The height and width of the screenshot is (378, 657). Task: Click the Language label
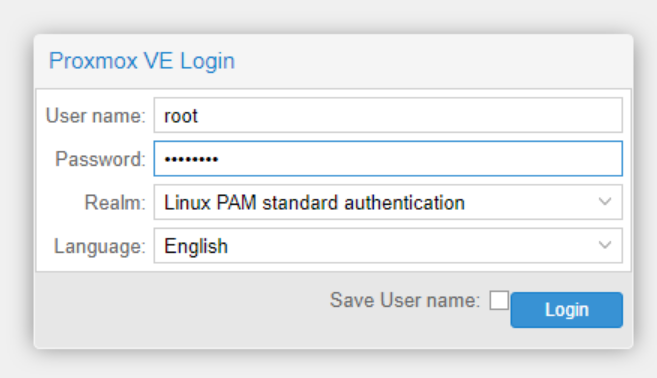(x=99, y=246)
